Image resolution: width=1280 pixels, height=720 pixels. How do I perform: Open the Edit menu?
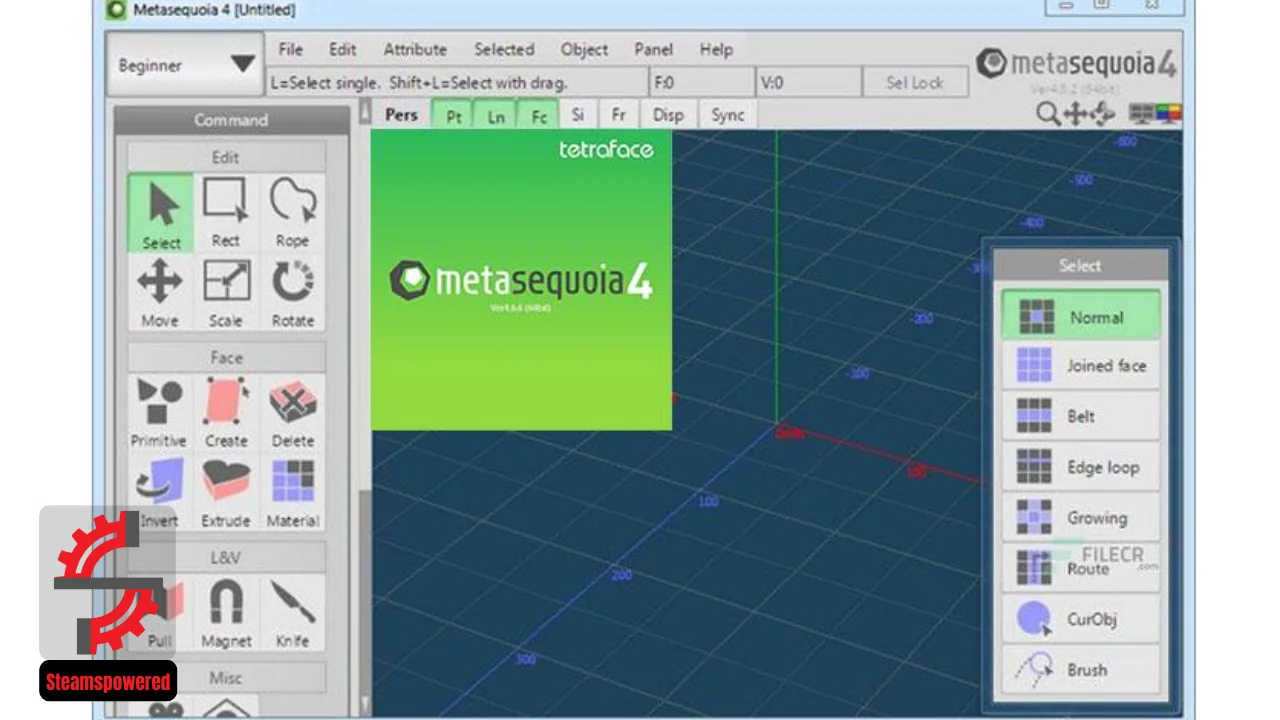pyautogui.click(x=343, y=49)
